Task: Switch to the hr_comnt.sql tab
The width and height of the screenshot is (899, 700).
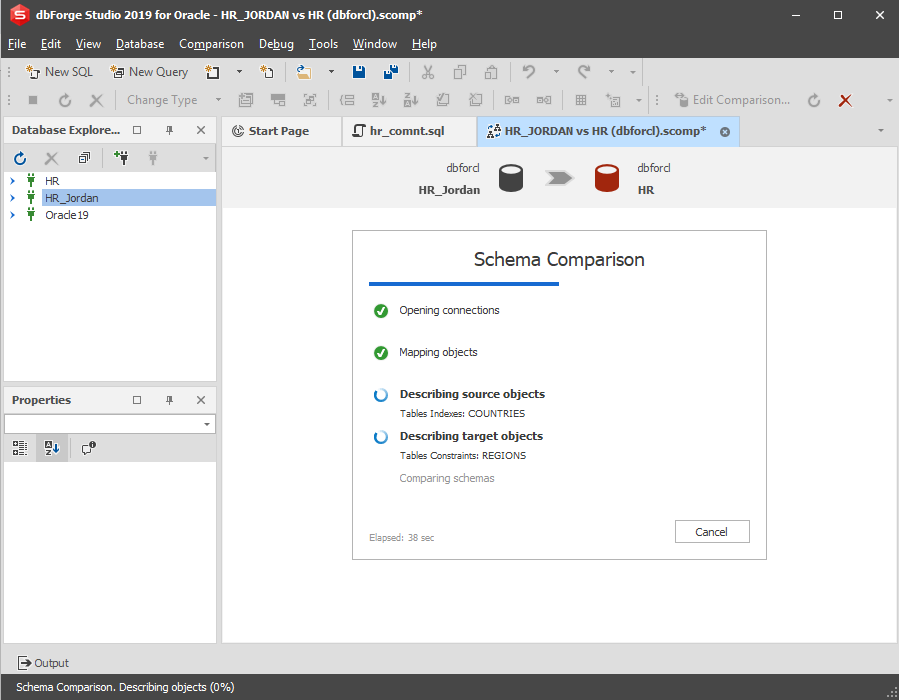Action: pos(408,131)
